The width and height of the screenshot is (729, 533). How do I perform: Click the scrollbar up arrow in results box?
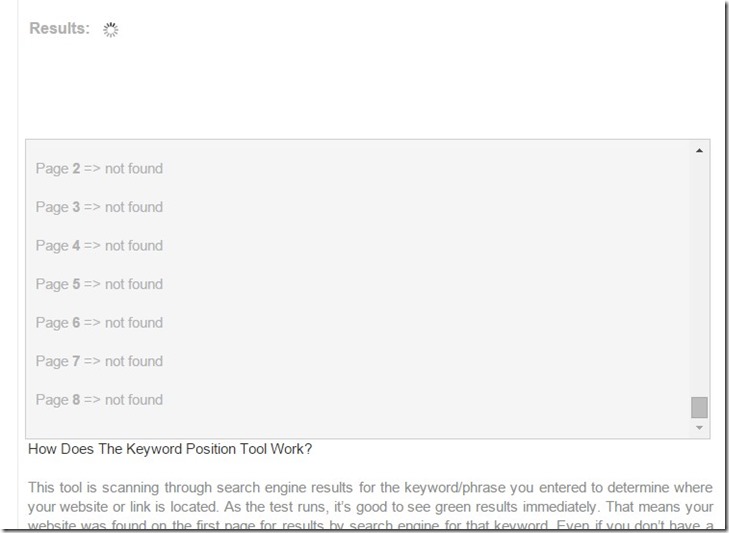(699, 150)
